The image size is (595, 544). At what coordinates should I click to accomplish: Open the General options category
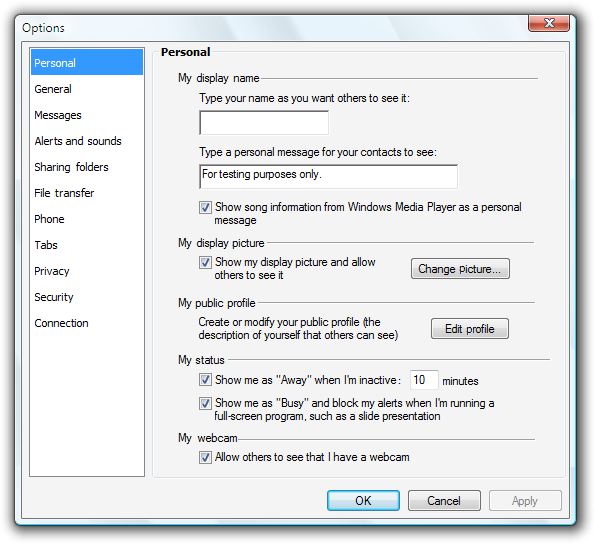pyautogui.click(x=87, y=89)
